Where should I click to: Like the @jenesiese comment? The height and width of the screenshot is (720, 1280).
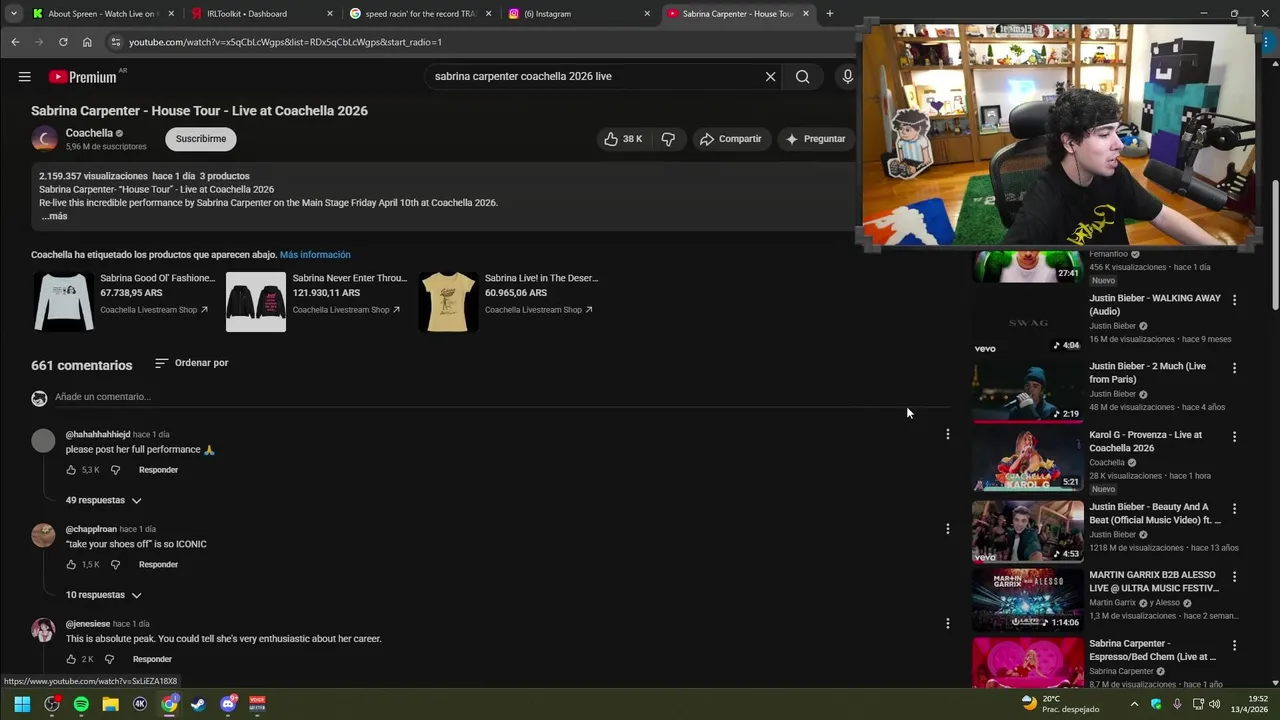71,659
